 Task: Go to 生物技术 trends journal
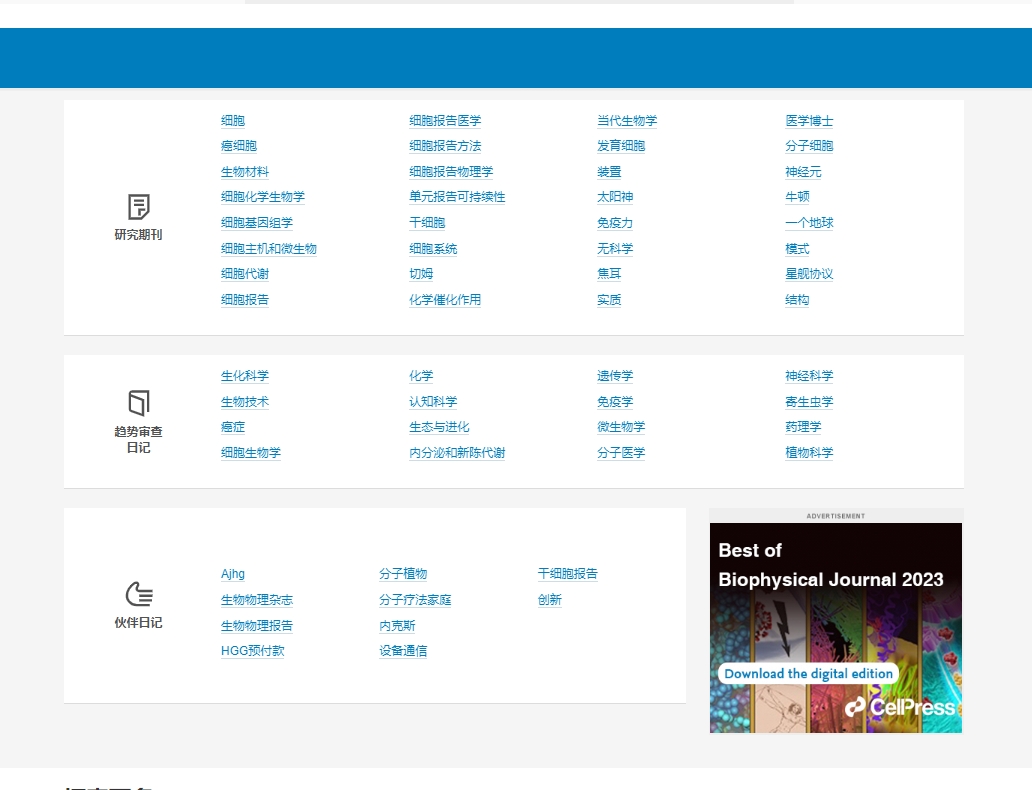245,402
